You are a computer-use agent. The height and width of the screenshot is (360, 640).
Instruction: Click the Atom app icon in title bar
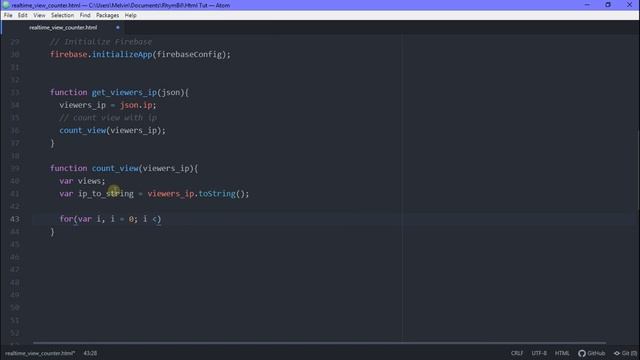[x=6, y=5]
